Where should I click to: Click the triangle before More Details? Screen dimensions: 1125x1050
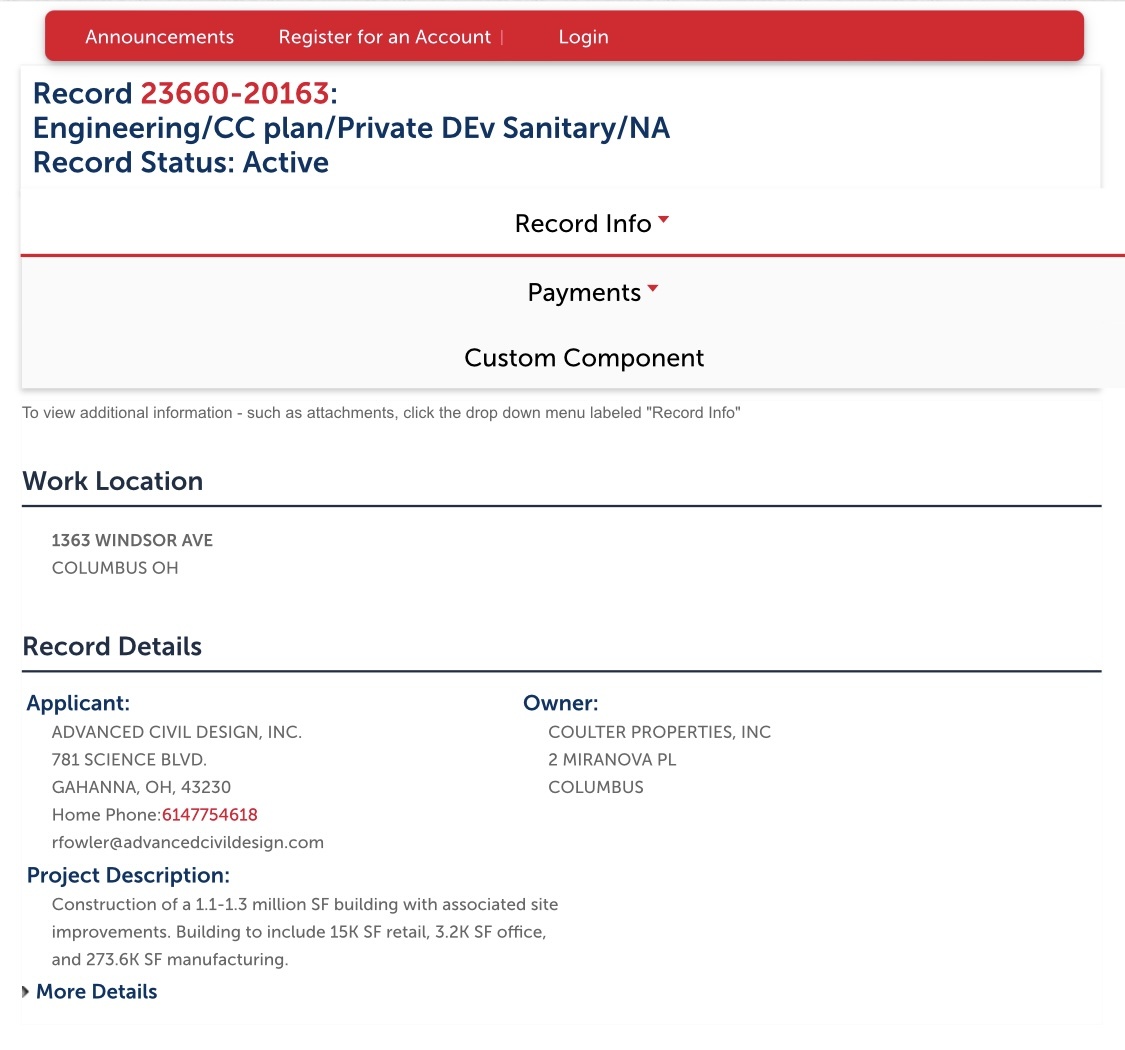coord(26,992)
